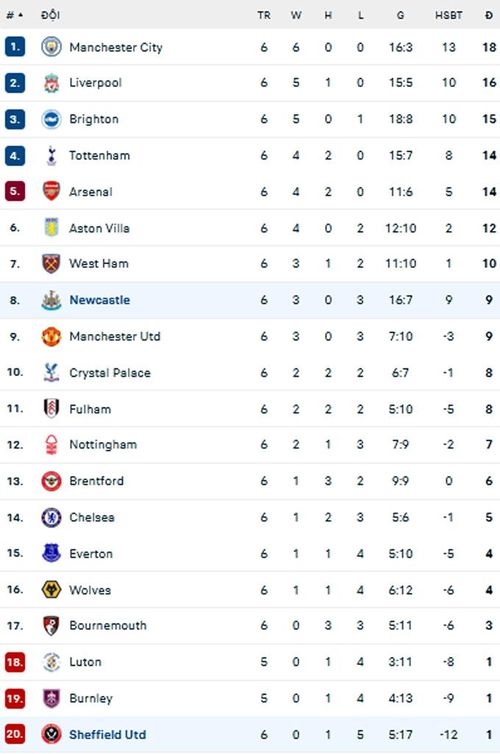Click the Manchester Utd club crest
The height and width of the screenshot is (754, 500).
click(x=51, y=336)
